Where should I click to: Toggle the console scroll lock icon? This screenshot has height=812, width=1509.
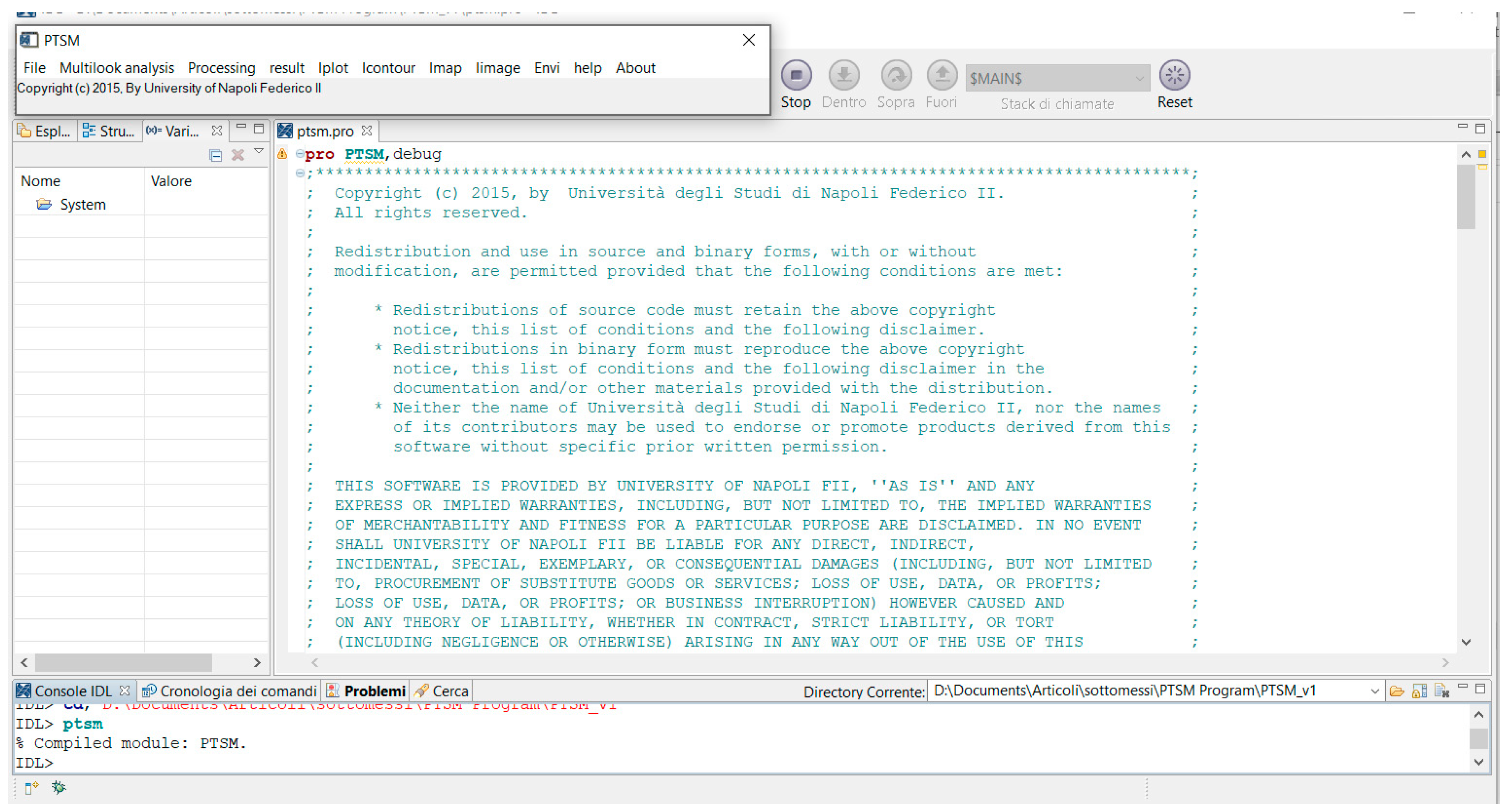pos(1419,691)
